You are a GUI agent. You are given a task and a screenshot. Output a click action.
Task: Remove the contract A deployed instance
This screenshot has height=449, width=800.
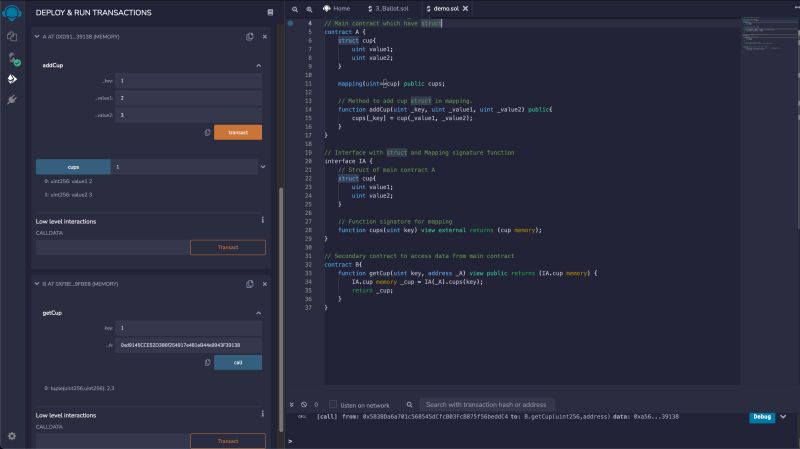click(265, 37)
